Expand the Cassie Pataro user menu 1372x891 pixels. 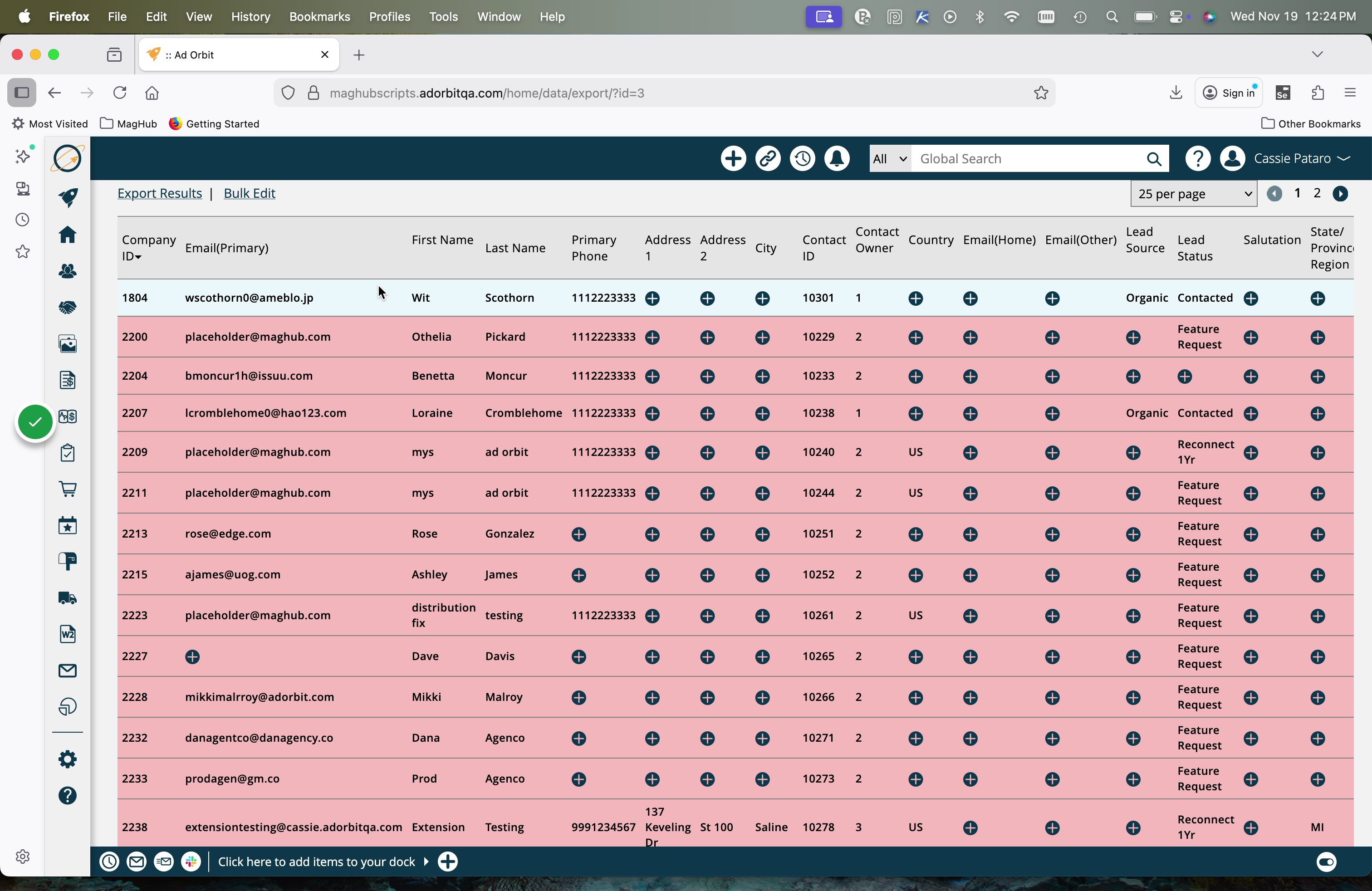[x=1301, y=158]
